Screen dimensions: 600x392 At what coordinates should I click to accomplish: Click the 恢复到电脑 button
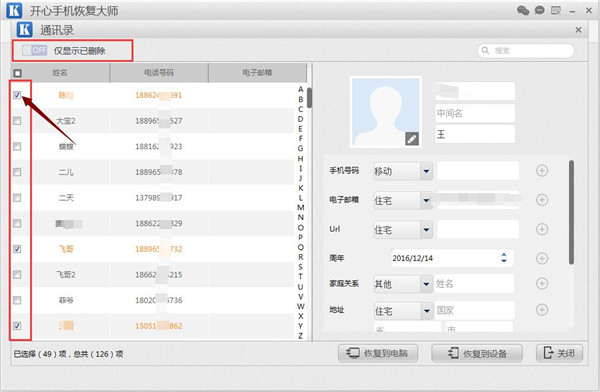[378, 353]
